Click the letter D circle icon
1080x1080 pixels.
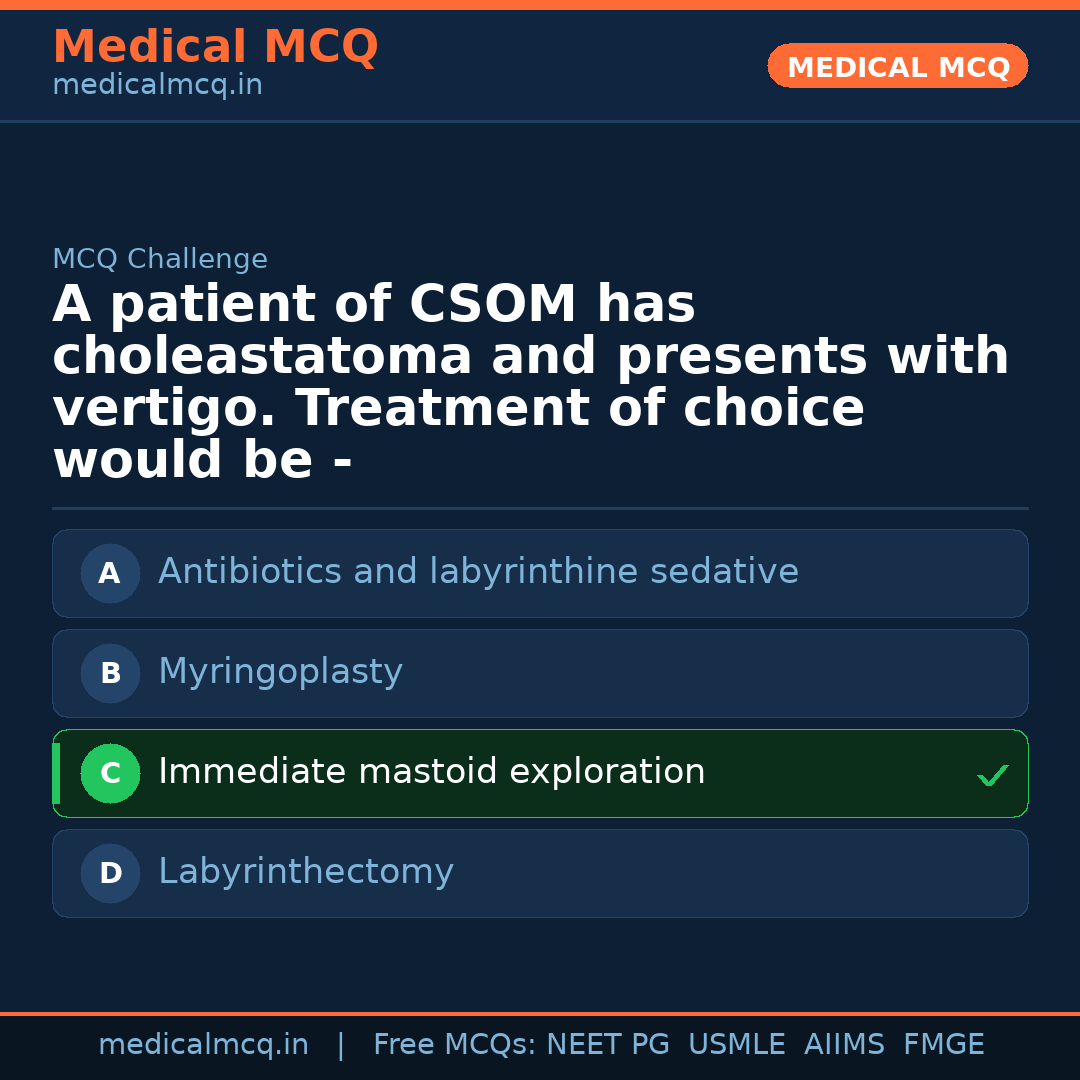(110, 873)
